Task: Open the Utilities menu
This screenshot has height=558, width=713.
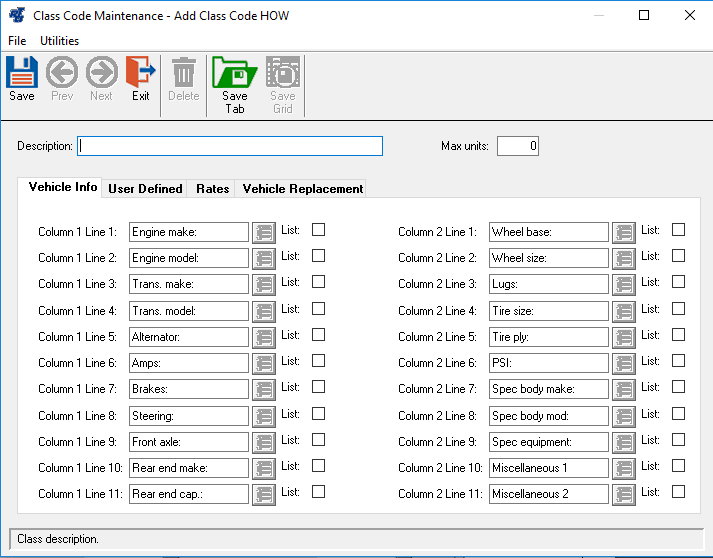Action: tap(59, 41)
